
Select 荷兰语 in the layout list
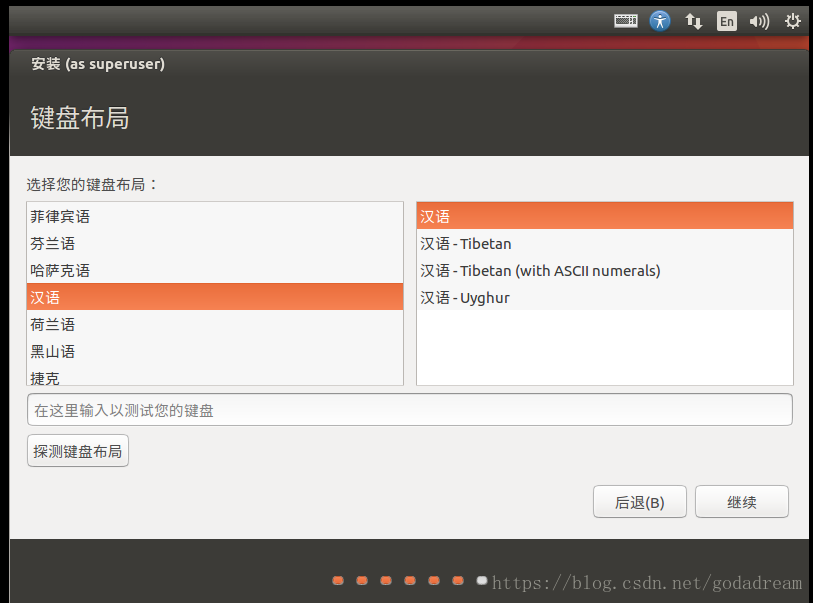click(215, 324)
